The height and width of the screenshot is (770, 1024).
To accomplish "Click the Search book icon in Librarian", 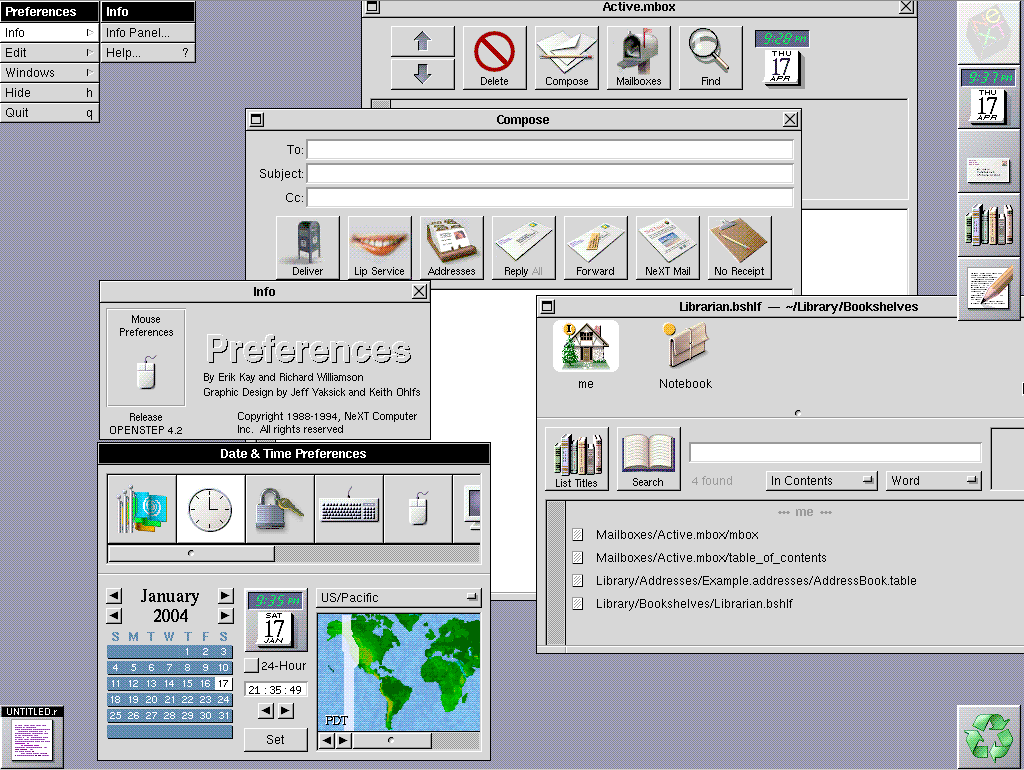I will 648,459.
